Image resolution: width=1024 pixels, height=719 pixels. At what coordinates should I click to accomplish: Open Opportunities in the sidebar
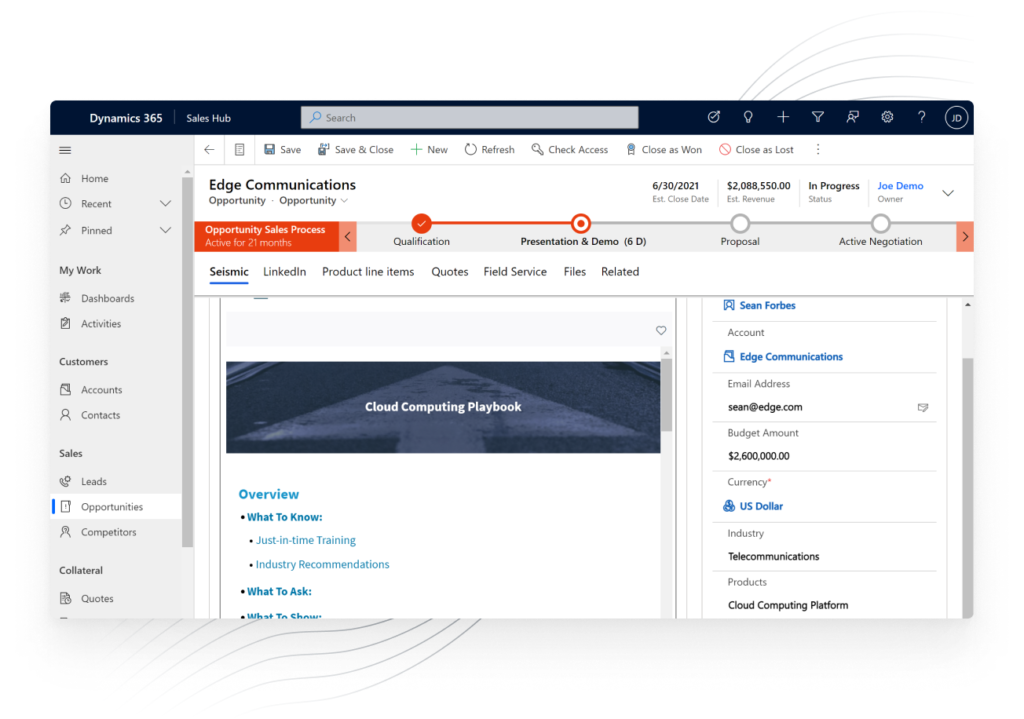[116, 507]
